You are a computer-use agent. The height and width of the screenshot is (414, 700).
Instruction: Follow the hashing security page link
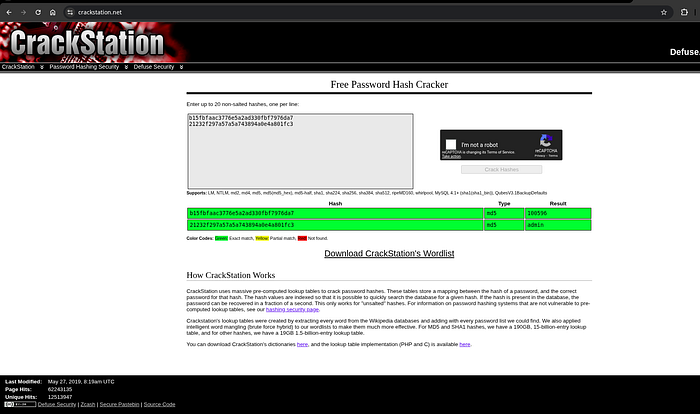pos(292,309)
